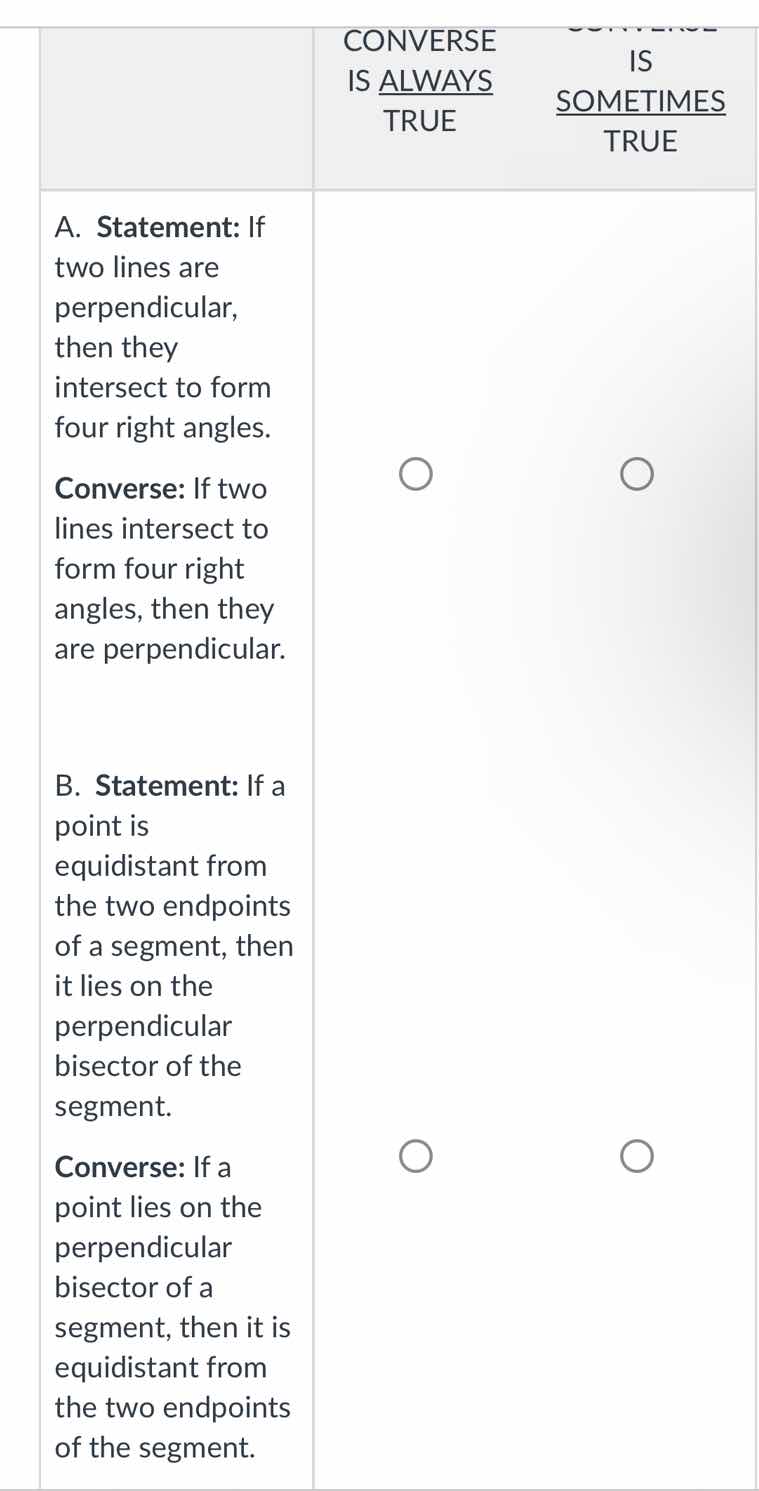
Task: Click 'point lies on the' in converse B
Action: tap(158, 1207)
